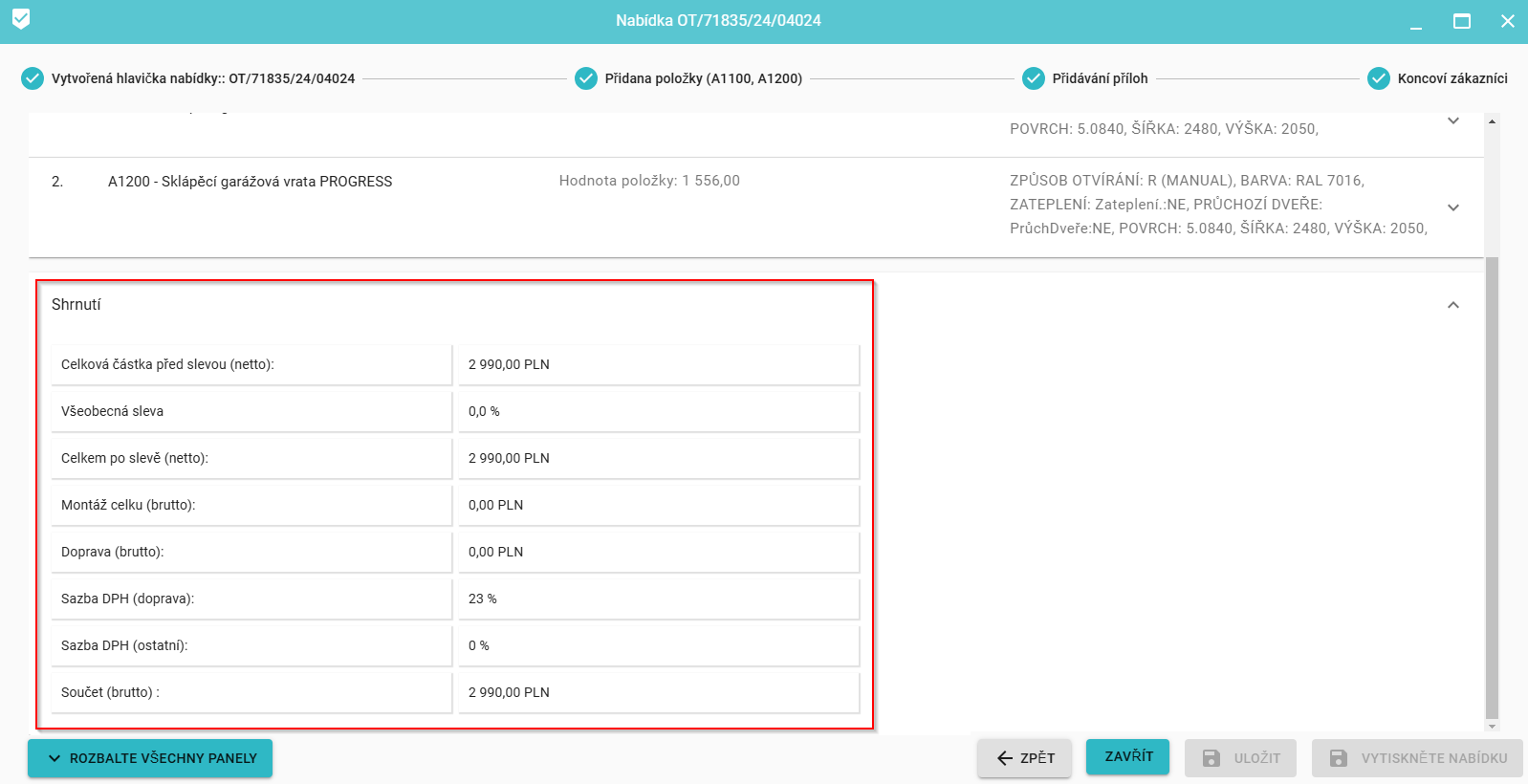This screenshot has height=784, width=1528.
Task: Click the Všeobecná sleva value field
Action: coord(658,411)
